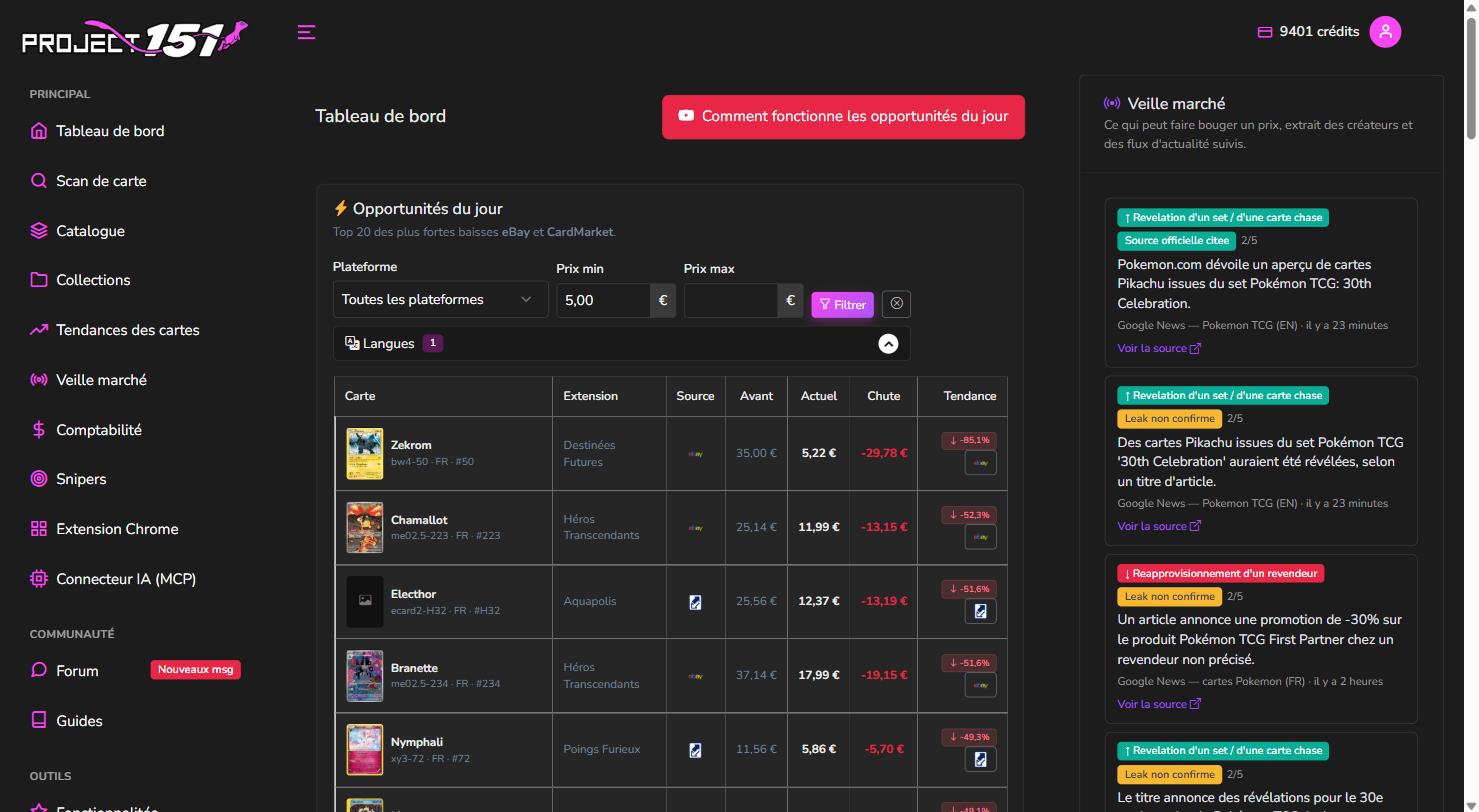The image size is (1479, 812).
Task: Open Voir la source for Pikachu leak article
Action: coord(1159,526)
